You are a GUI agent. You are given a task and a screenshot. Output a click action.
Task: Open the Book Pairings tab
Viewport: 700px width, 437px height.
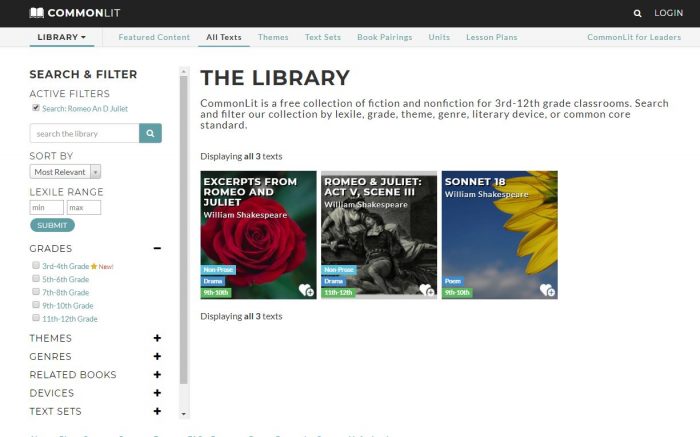pyautogui.click(x=385, y=37)
